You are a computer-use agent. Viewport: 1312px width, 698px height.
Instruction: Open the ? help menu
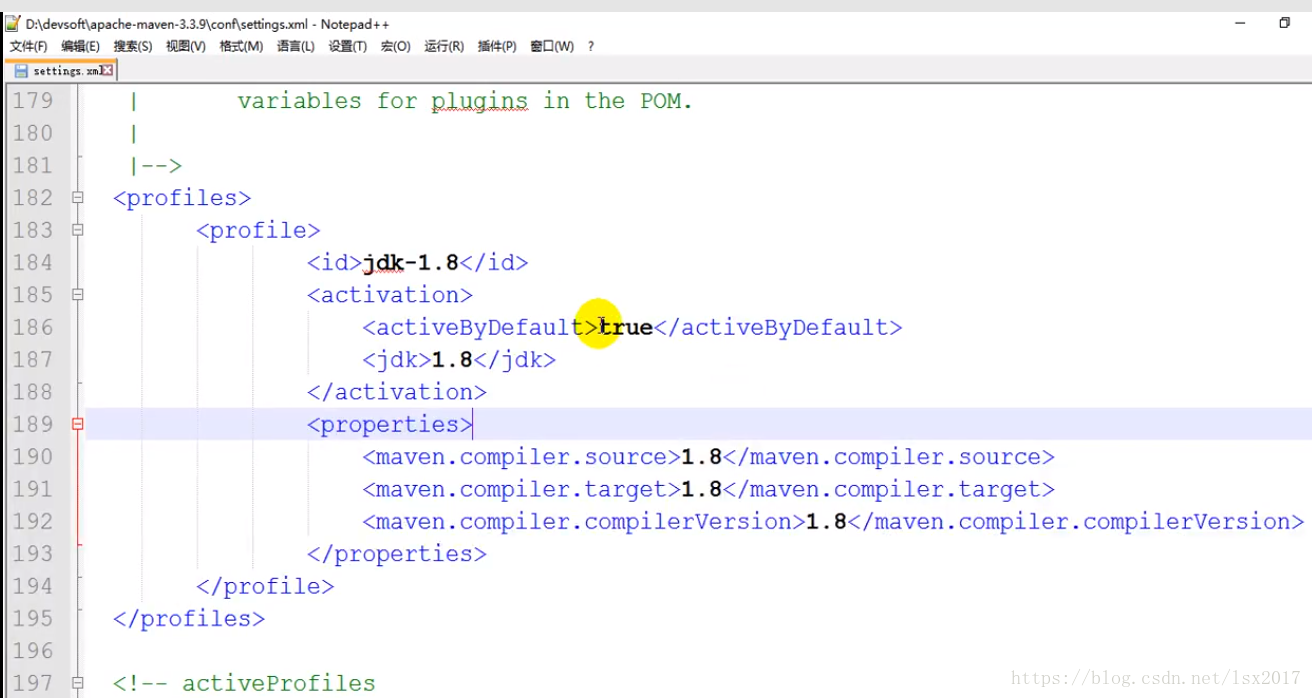pyautogui.click(x=591, y=46)
